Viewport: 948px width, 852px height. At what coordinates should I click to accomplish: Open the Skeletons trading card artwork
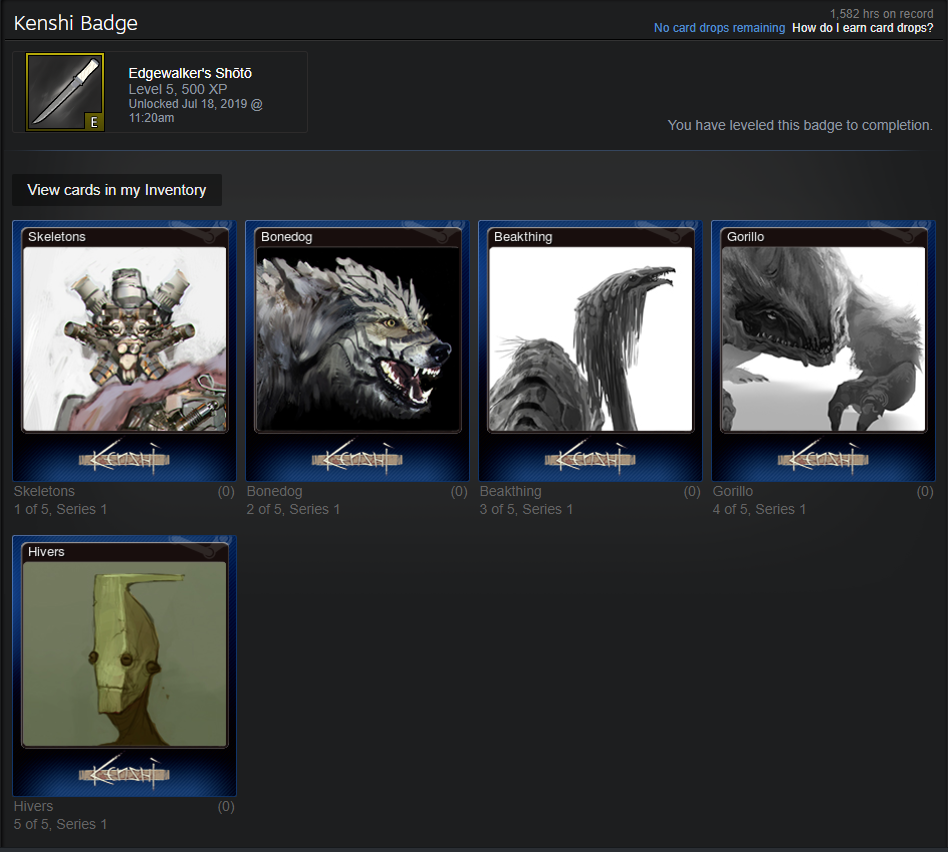[x=125, y=339]
